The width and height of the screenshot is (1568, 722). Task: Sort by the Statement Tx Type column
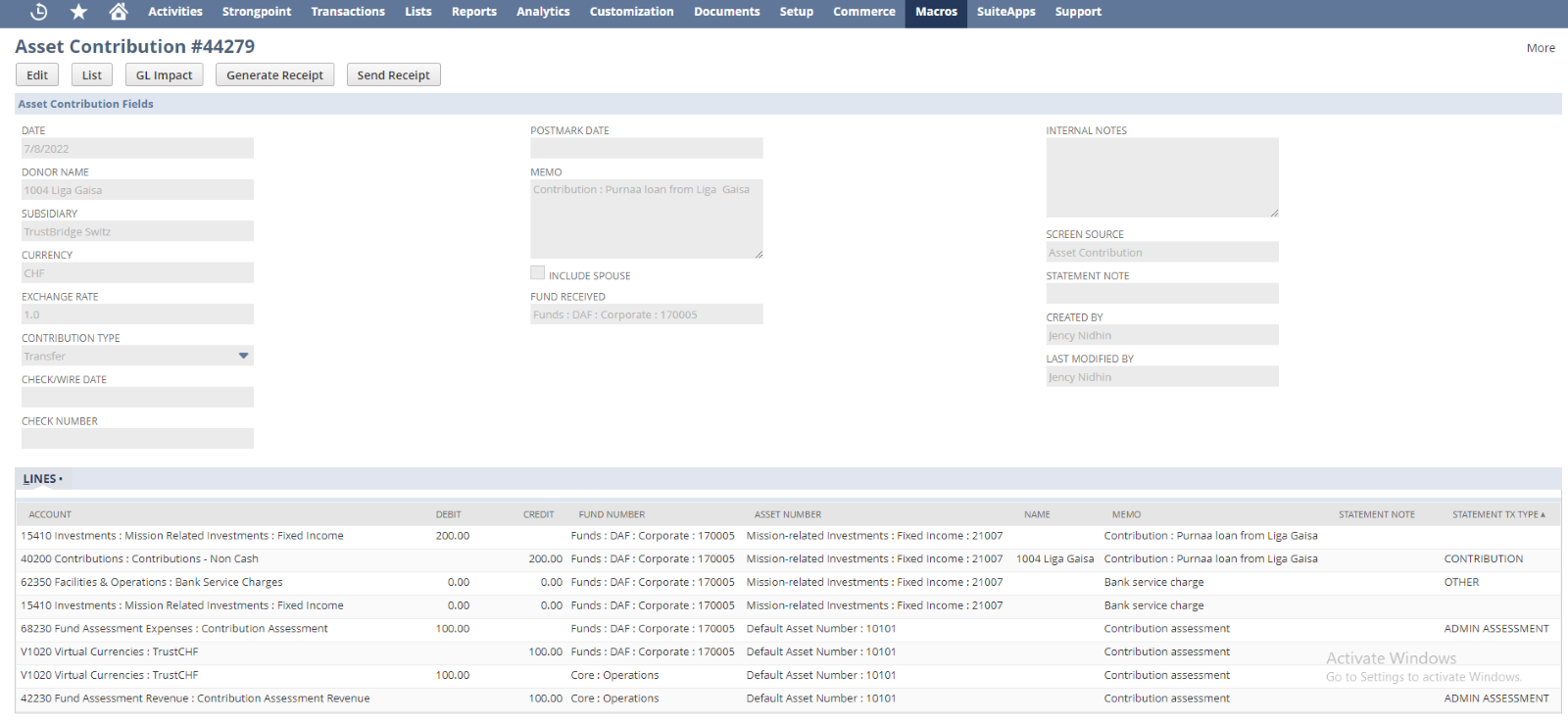[x=1496, y=514]
